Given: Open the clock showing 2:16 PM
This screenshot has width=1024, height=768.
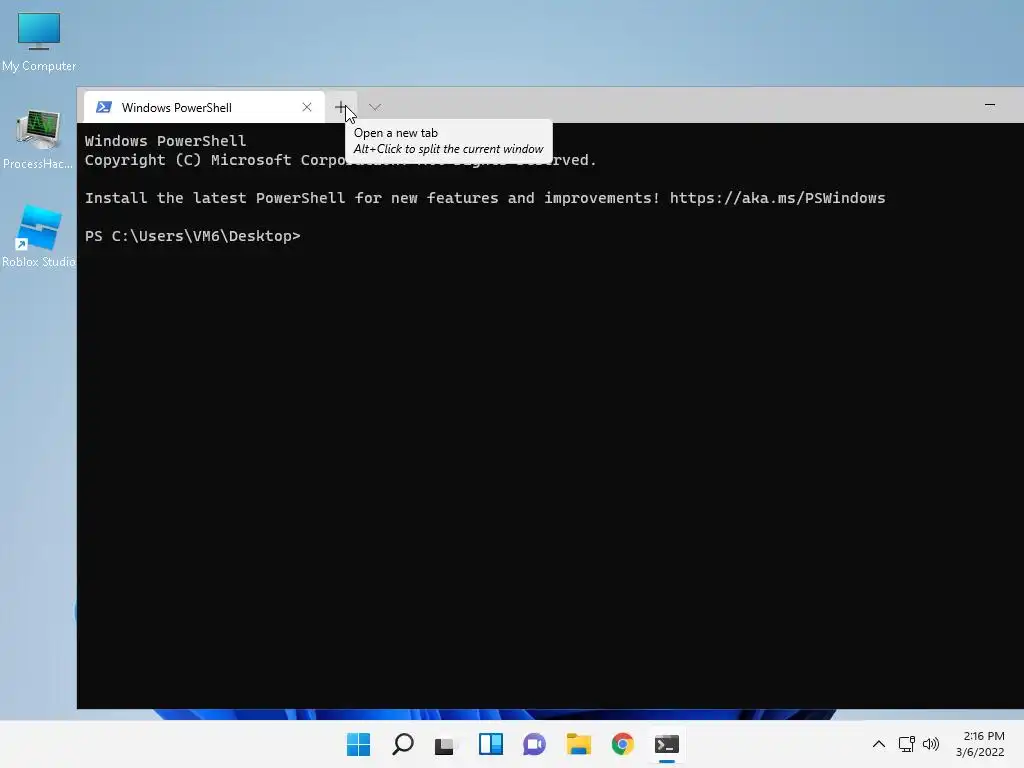Looking at the screenshot, I should (x=980, y=744).
